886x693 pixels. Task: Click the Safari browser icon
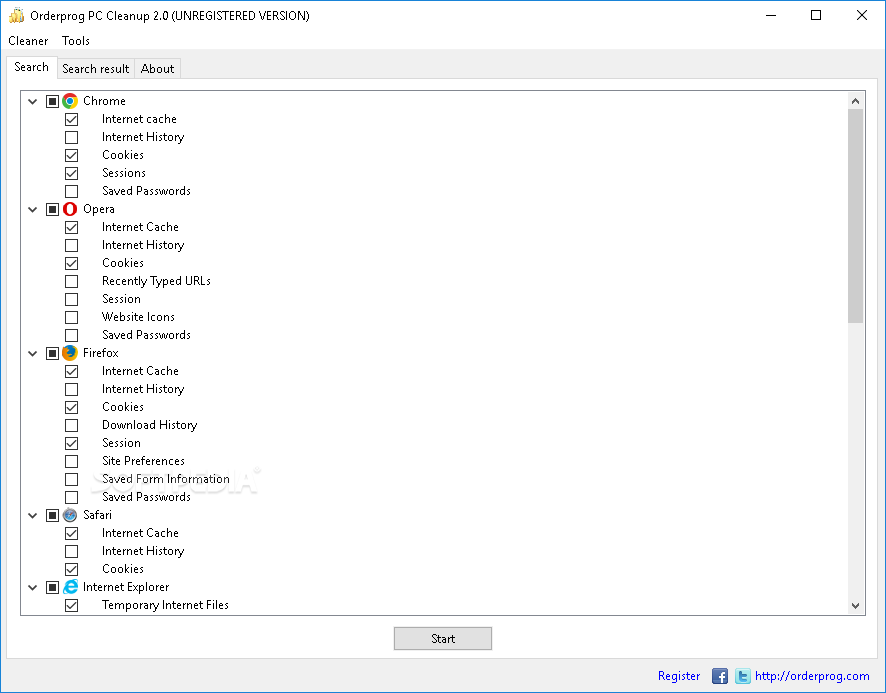(70, 515)
